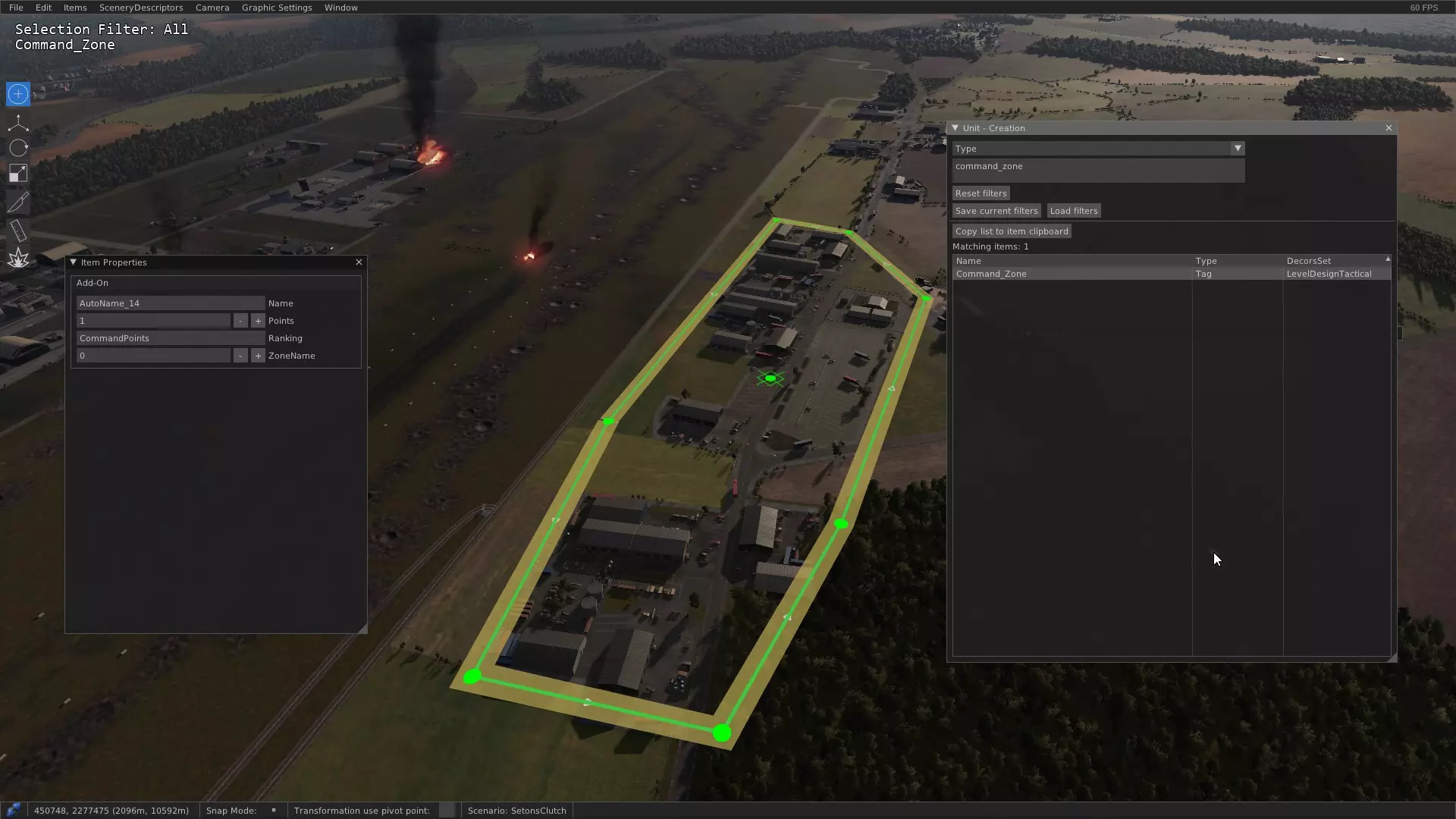Activate the ruler measure tool
1456x819 pixels.
pyautogui.click(x=18, y=231)
